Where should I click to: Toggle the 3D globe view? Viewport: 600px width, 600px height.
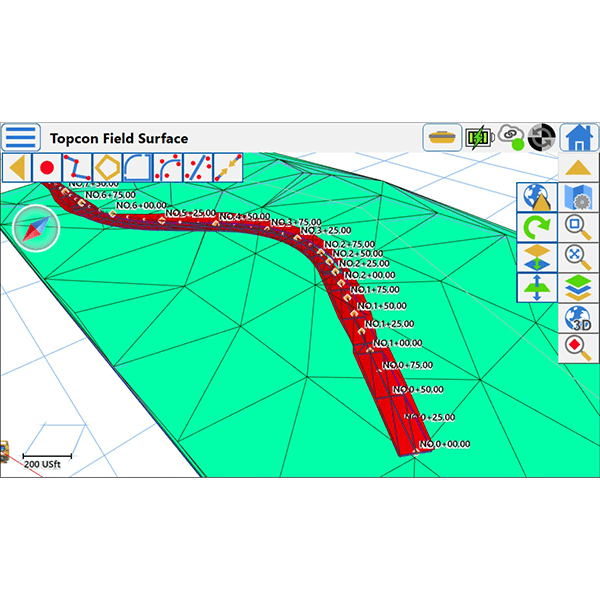(x=578, y=318)
